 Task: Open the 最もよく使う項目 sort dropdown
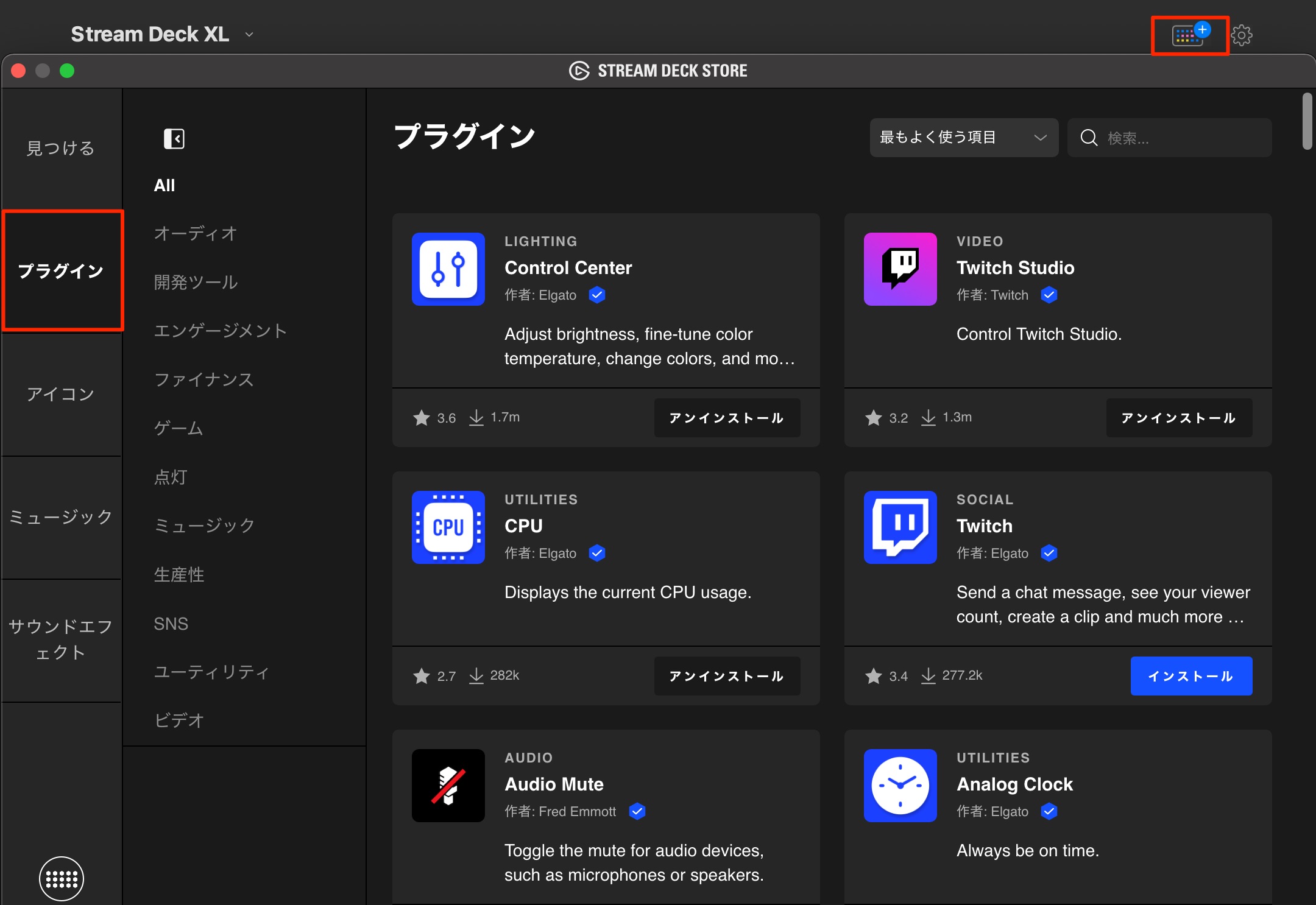964,138
